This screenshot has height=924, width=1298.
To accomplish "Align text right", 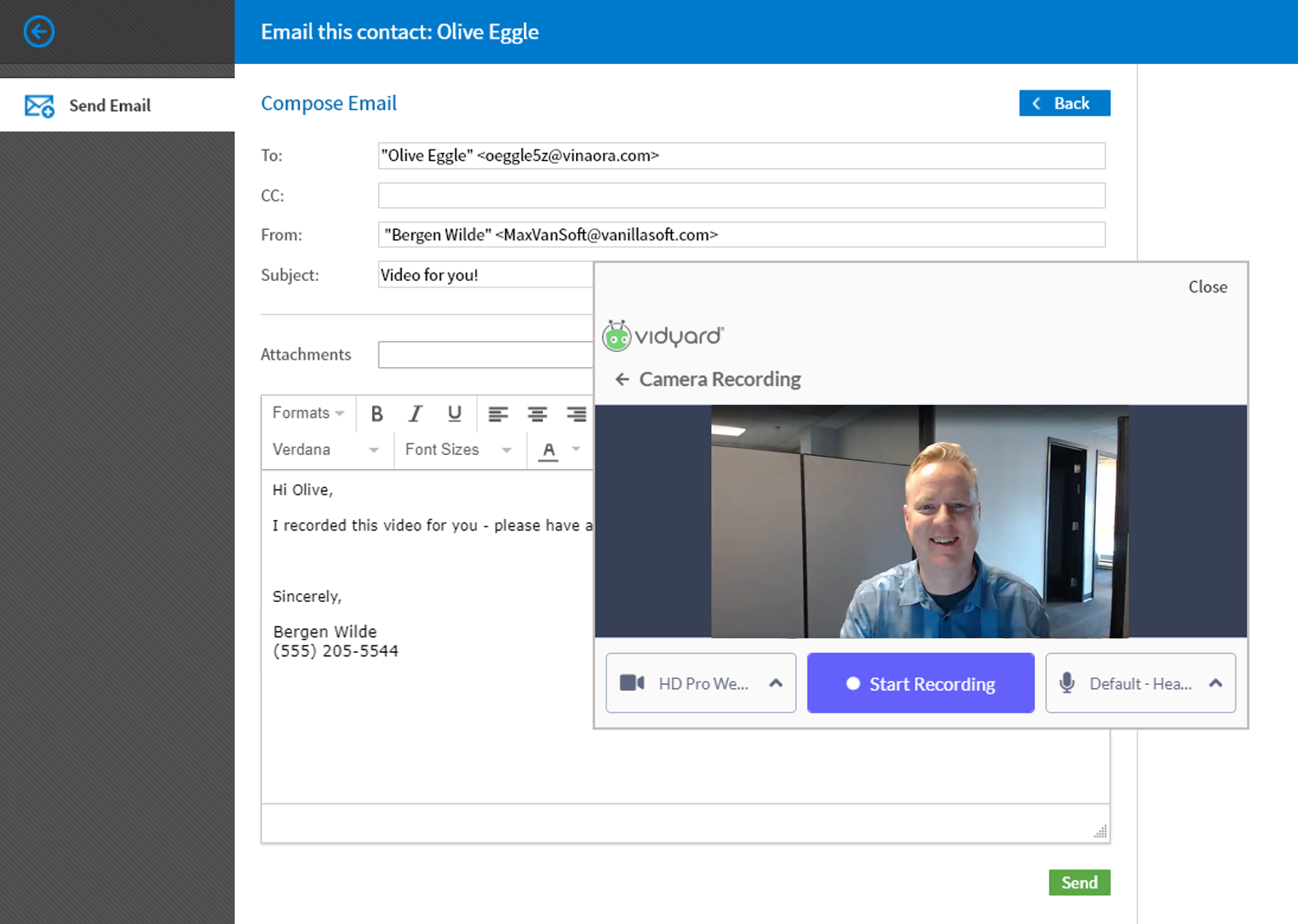I will coord(577,414).
